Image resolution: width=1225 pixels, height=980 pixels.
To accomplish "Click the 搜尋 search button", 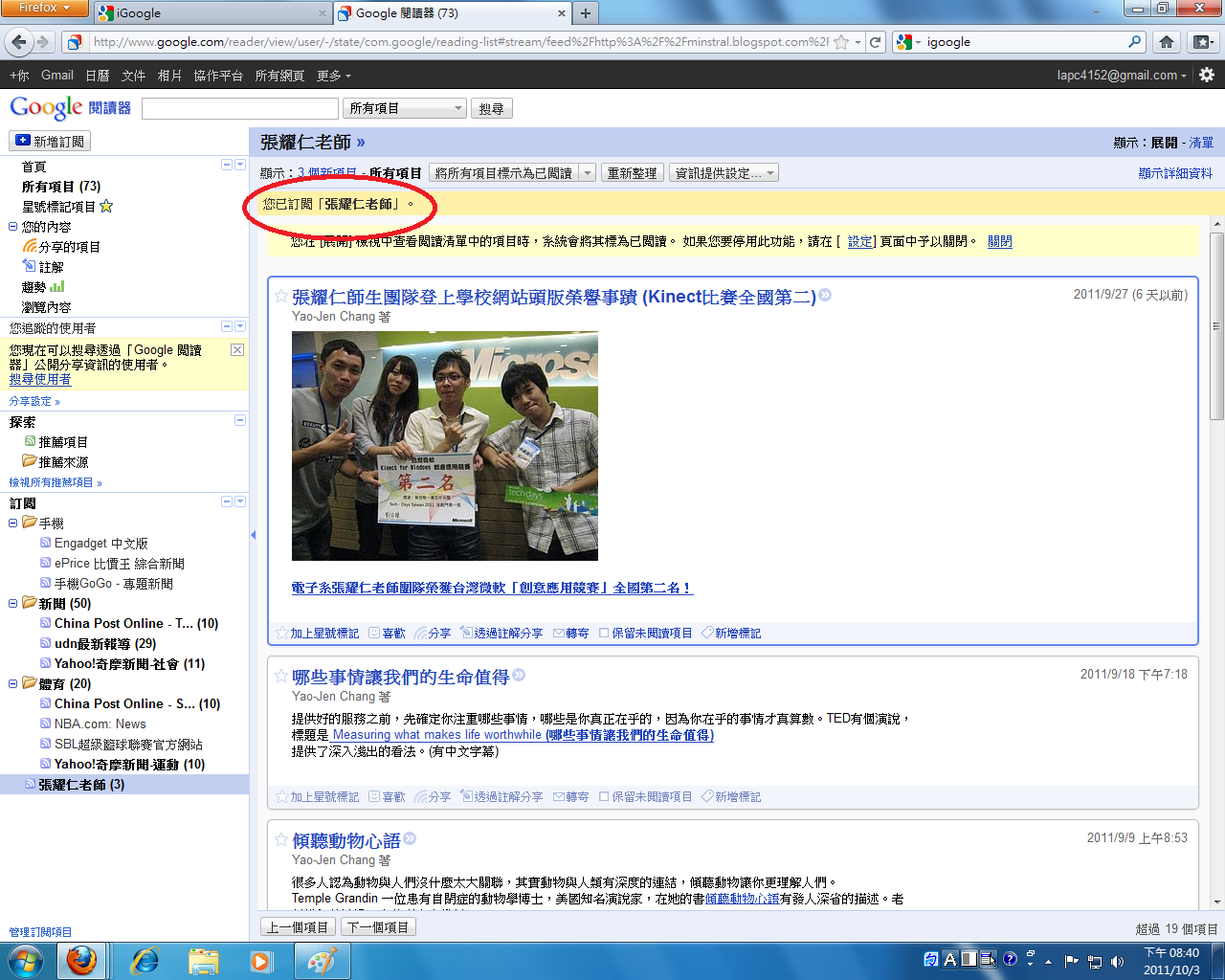I will [491, 108].
